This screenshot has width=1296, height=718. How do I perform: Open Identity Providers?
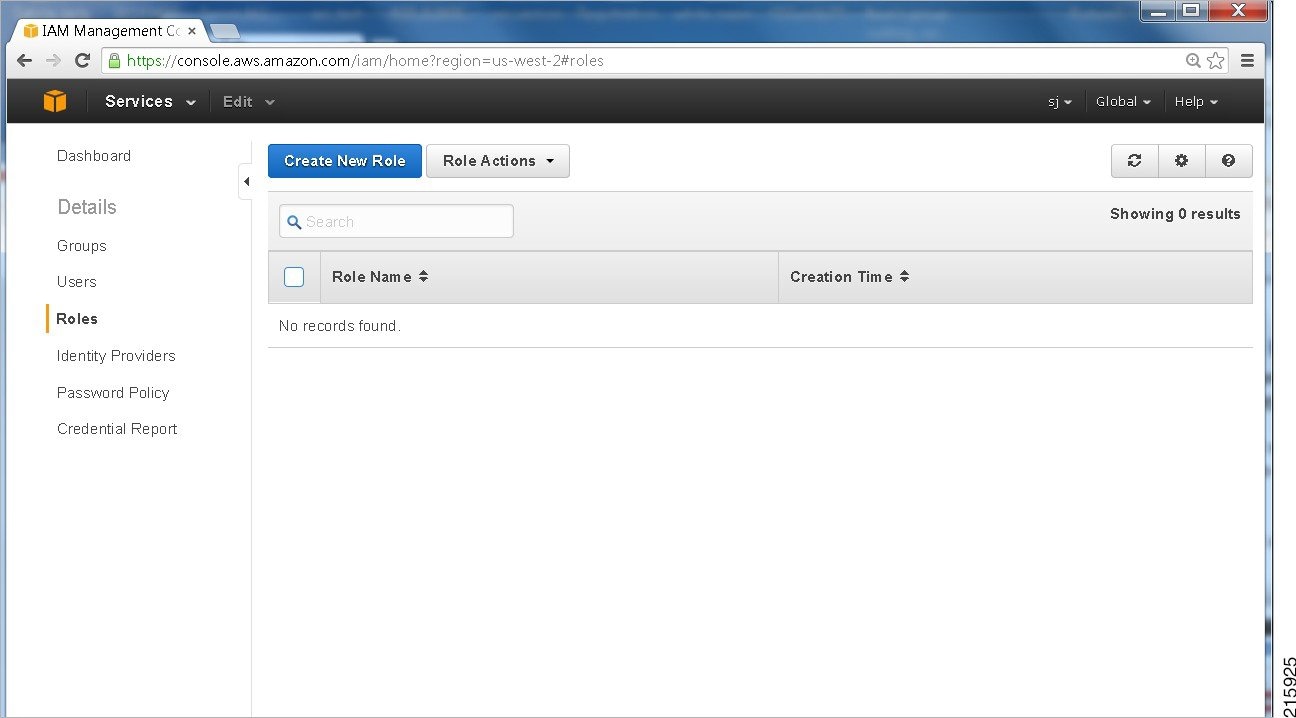coord(116,356)
